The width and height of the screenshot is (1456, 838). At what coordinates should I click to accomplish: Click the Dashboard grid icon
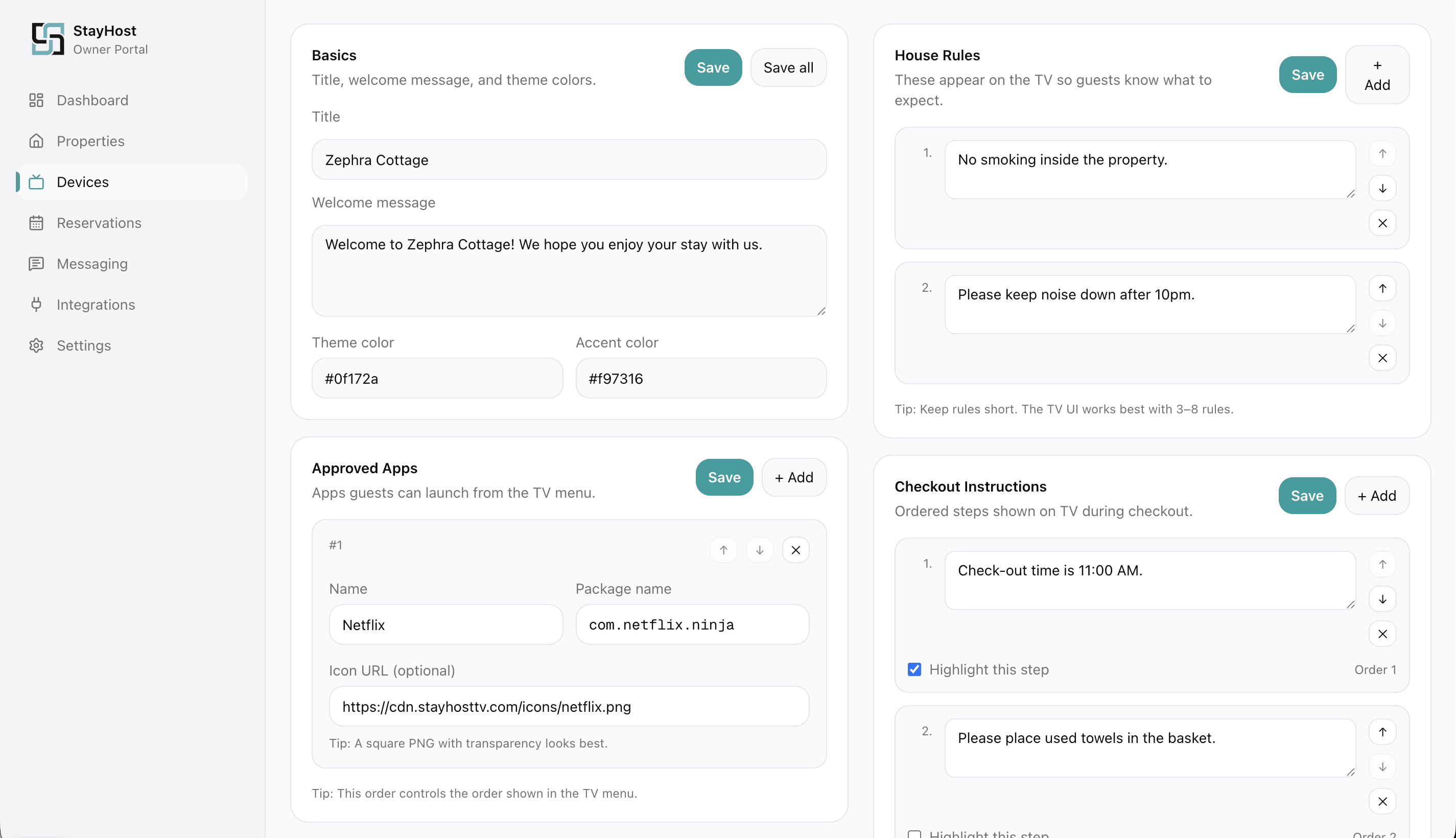tap(37, 100)
